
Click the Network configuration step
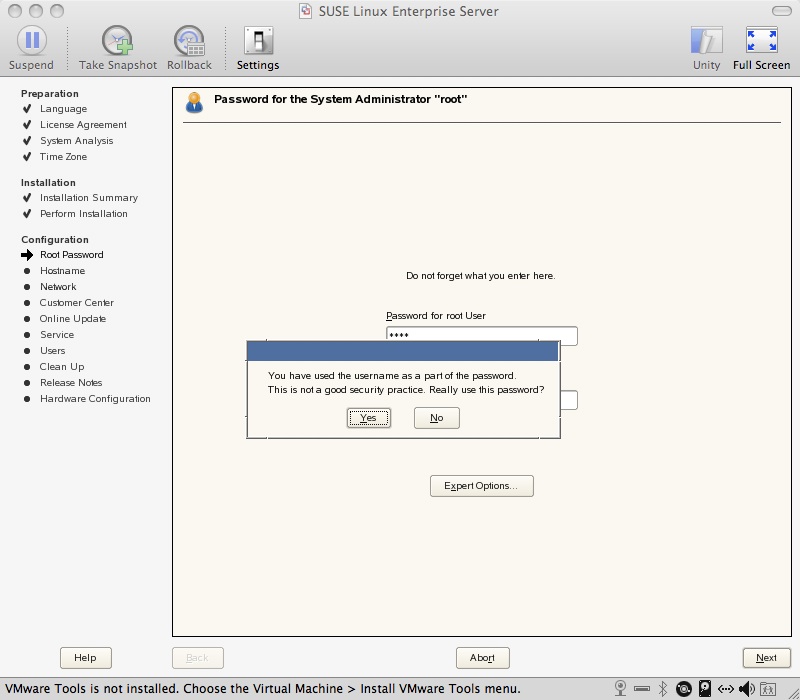[x=58, y=287]
